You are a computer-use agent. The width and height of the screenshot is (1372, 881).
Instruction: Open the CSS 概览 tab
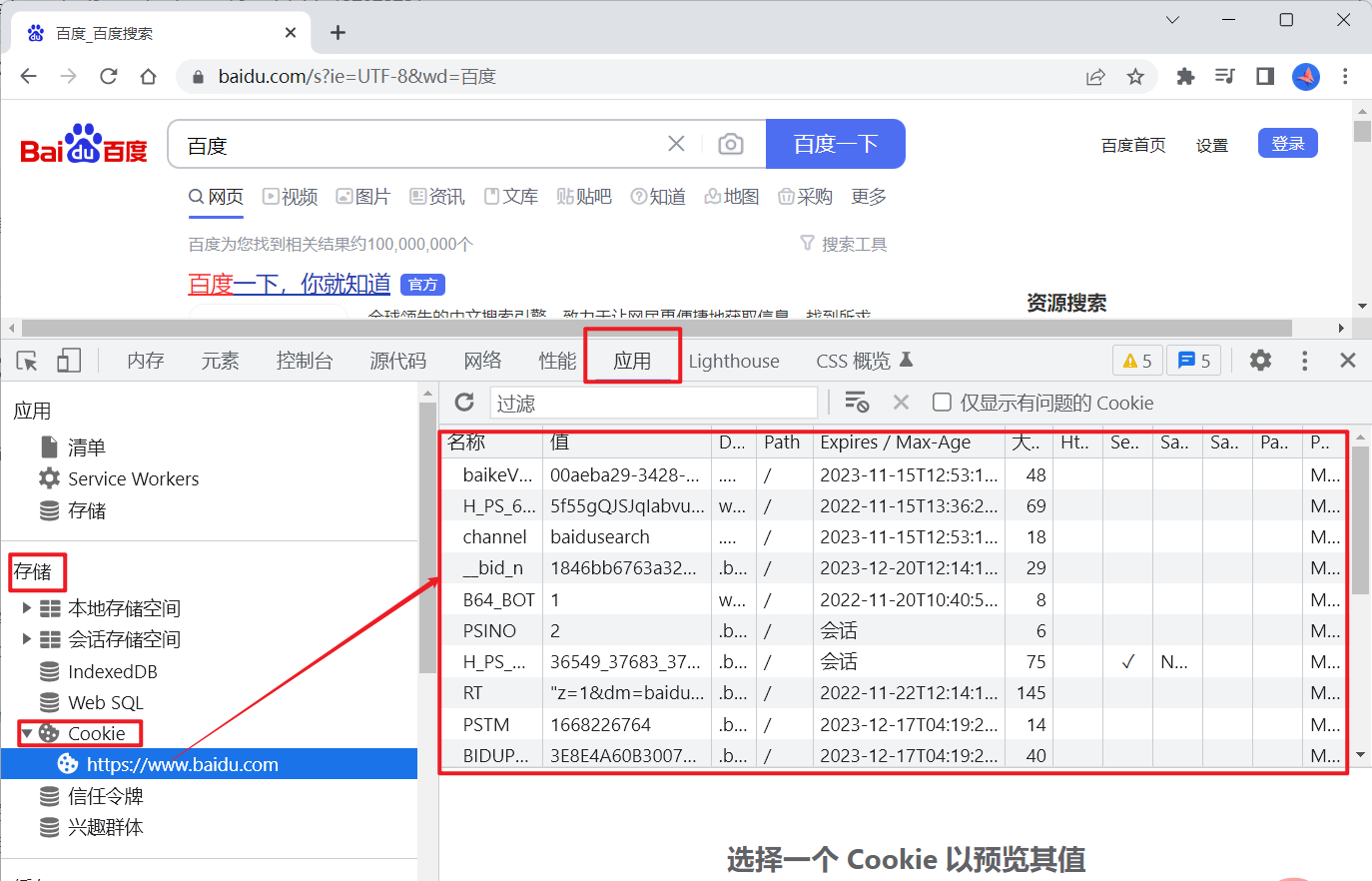pos(864,361)
